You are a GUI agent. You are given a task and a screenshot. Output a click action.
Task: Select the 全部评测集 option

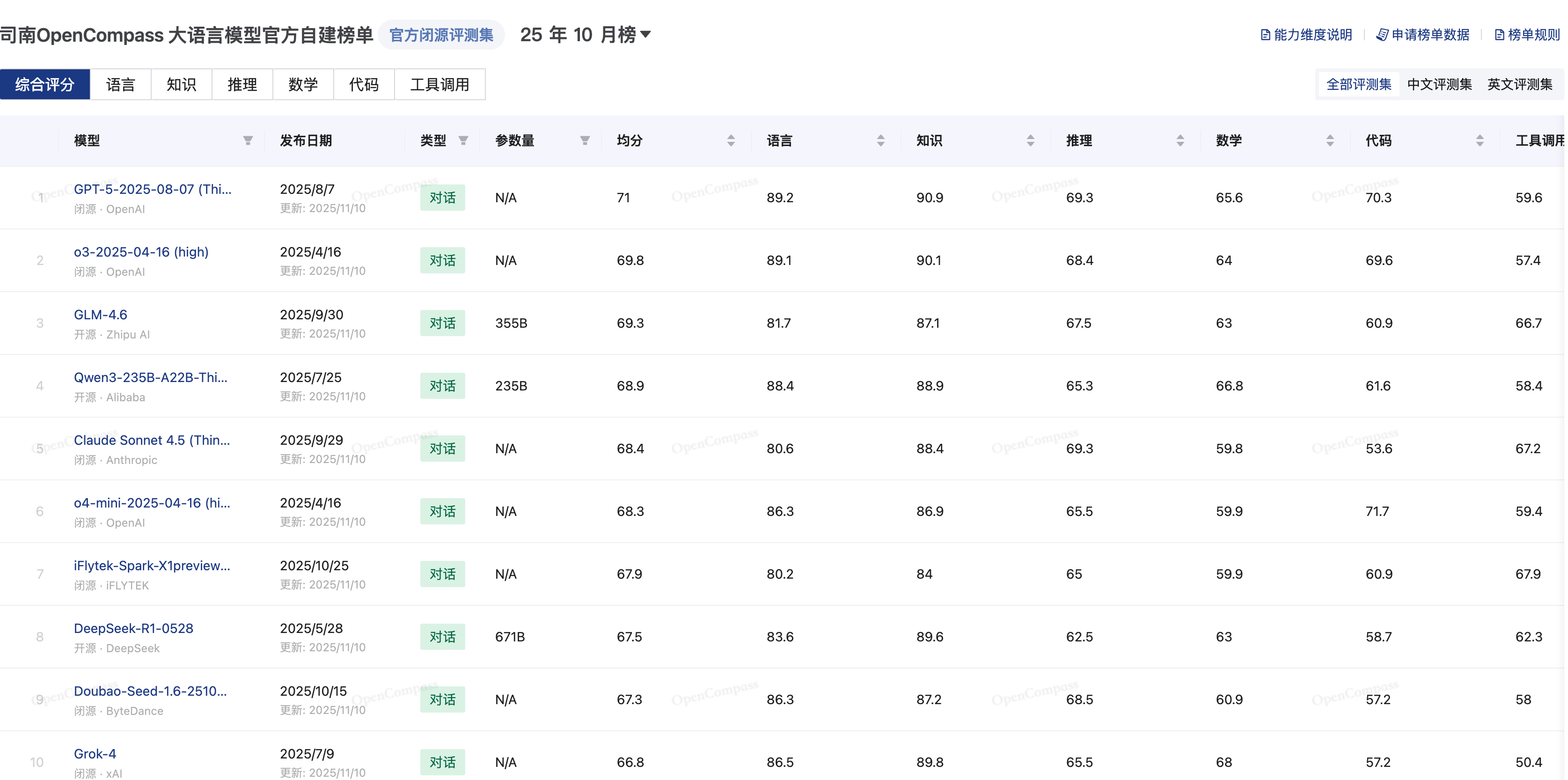point(1359,85)
